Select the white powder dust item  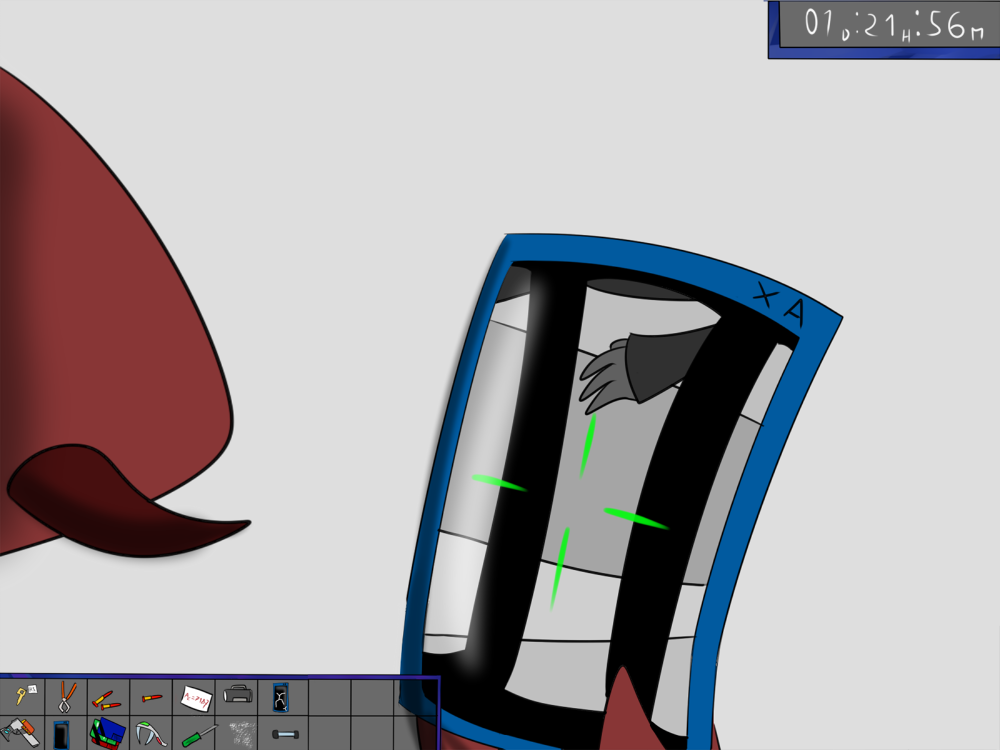pos(238,733)
